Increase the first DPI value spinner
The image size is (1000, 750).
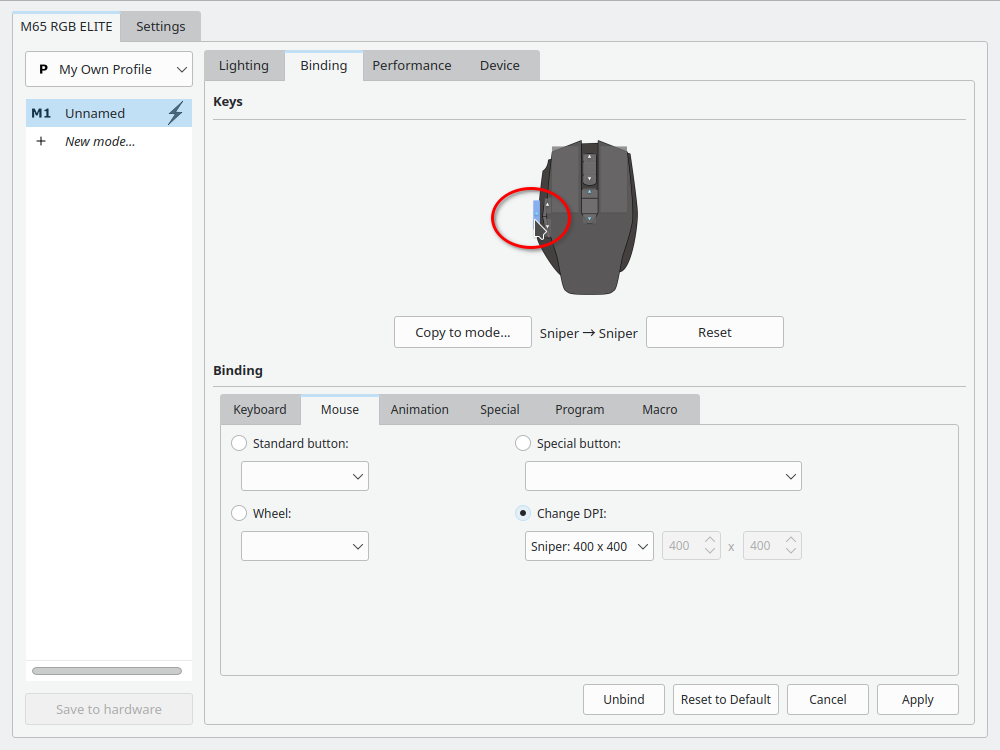[x=710, y=540]
